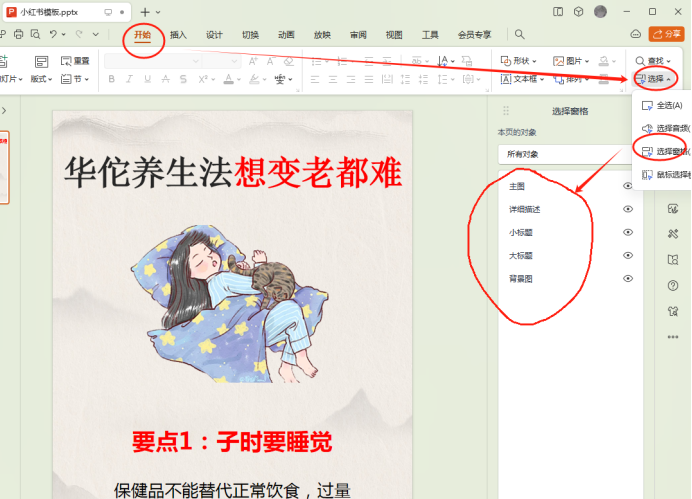Click the Undo icon in quick toolbar
This screenshot has height=499, width=692.
pyautogui.click(x=51, y=35)
